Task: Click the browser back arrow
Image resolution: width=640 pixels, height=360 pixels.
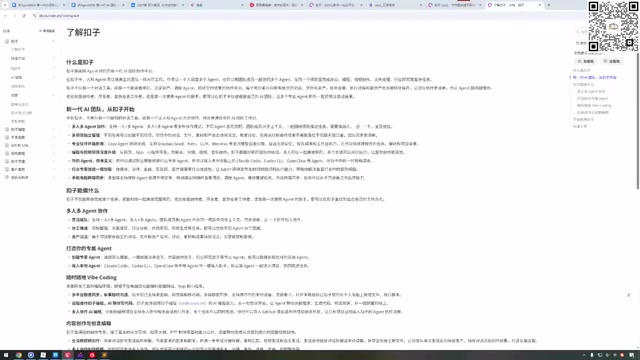Action: click(x=6, y=16)
